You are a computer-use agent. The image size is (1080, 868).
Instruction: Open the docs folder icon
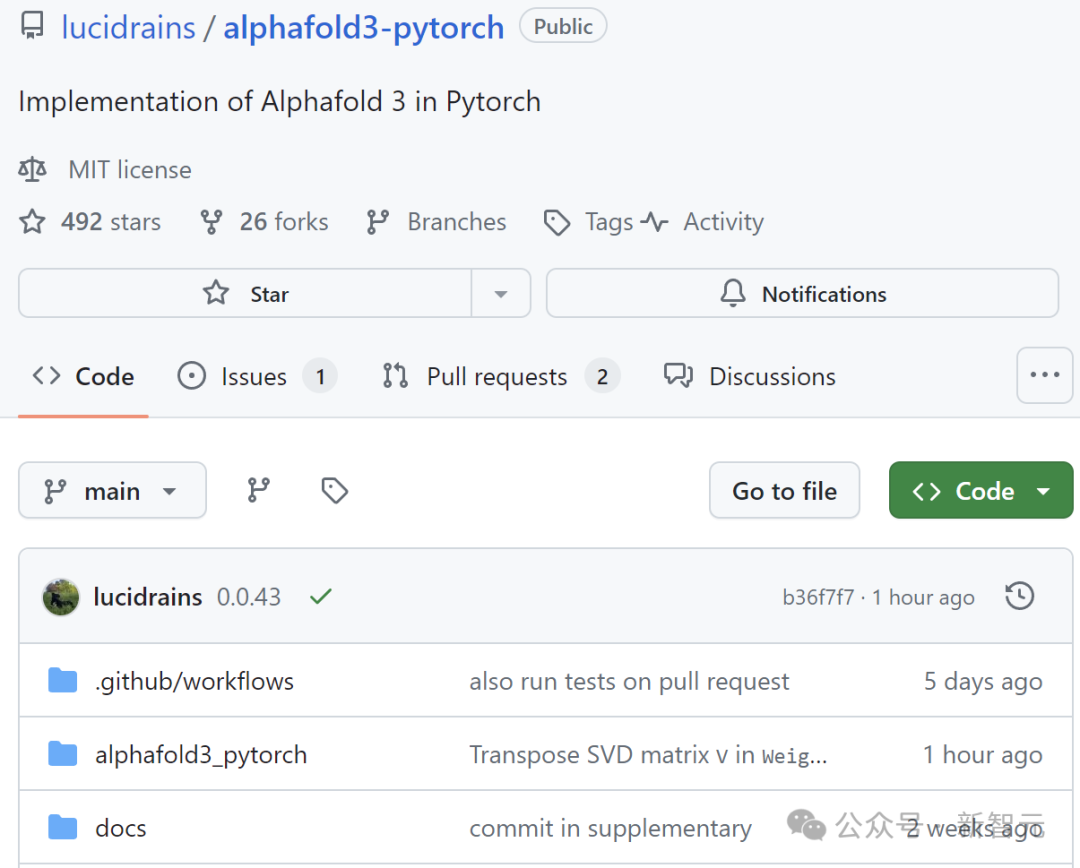(x=62, y=827)
